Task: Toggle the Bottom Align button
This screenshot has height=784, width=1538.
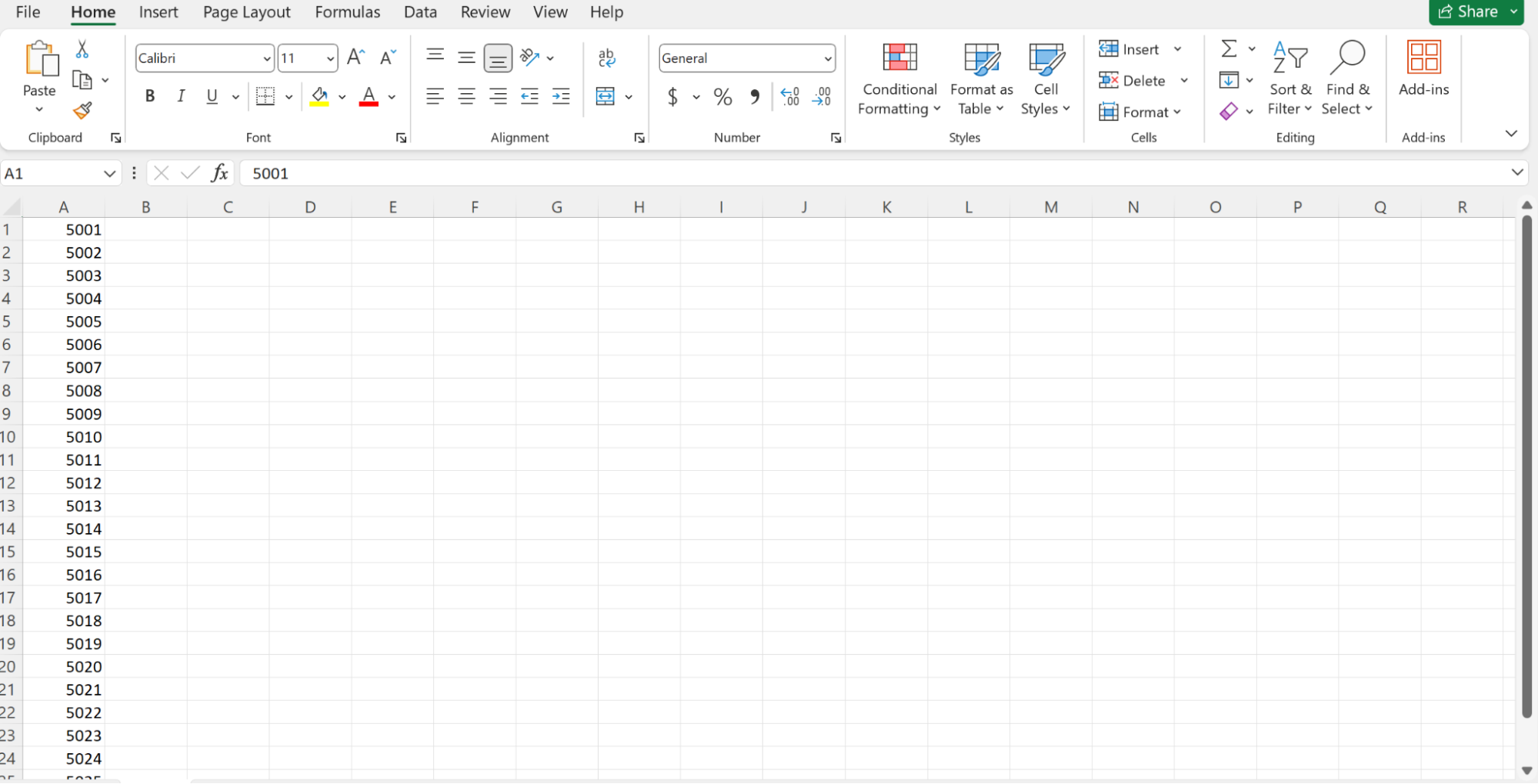Action: tap(498, 58)
